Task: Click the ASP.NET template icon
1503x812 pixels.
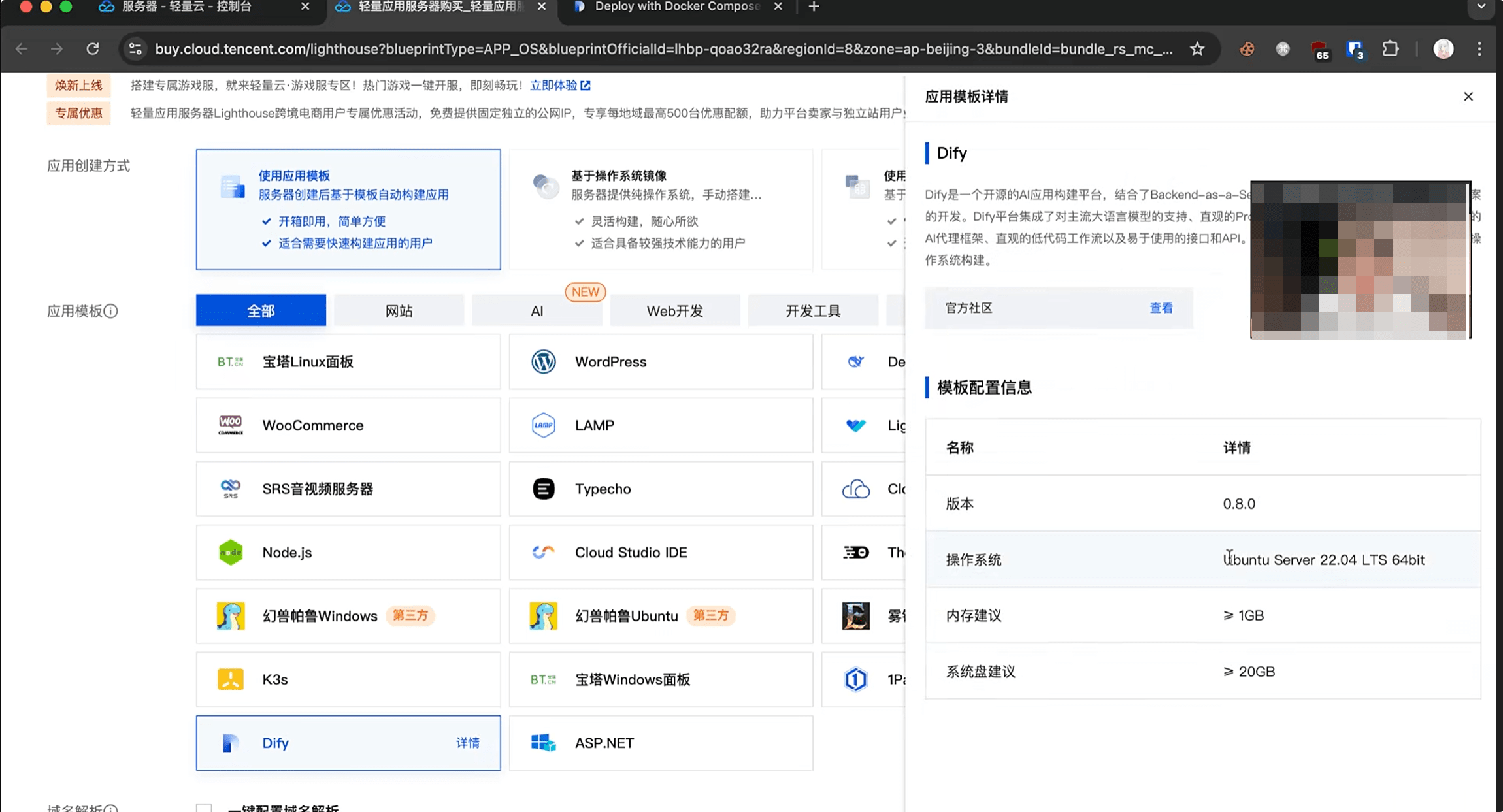Action: coord(542,743)
